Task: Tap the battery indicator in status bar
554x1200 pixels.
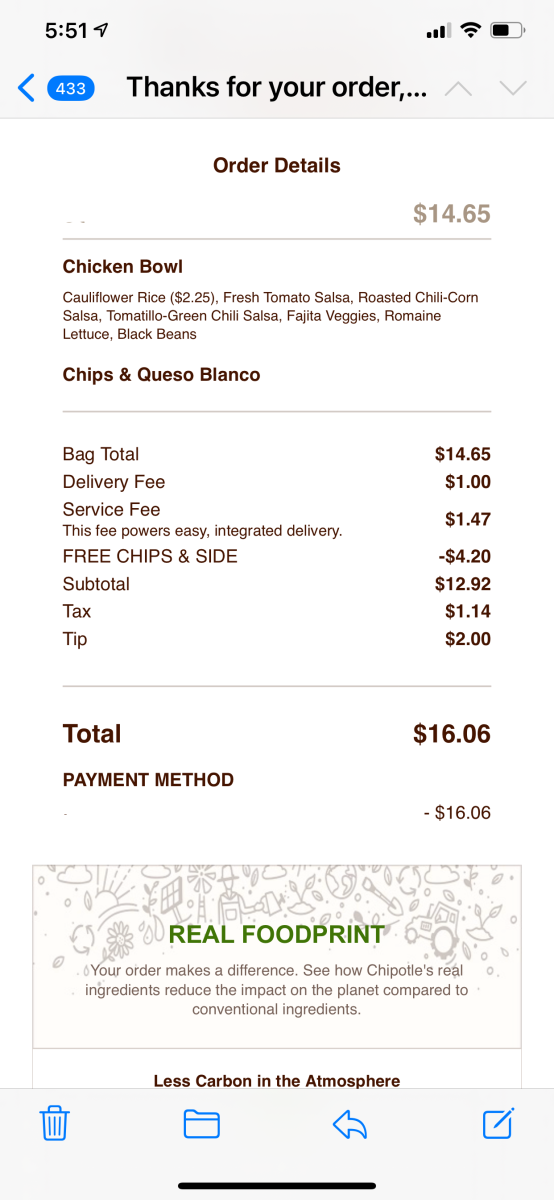Action: [x=508, y=30]
